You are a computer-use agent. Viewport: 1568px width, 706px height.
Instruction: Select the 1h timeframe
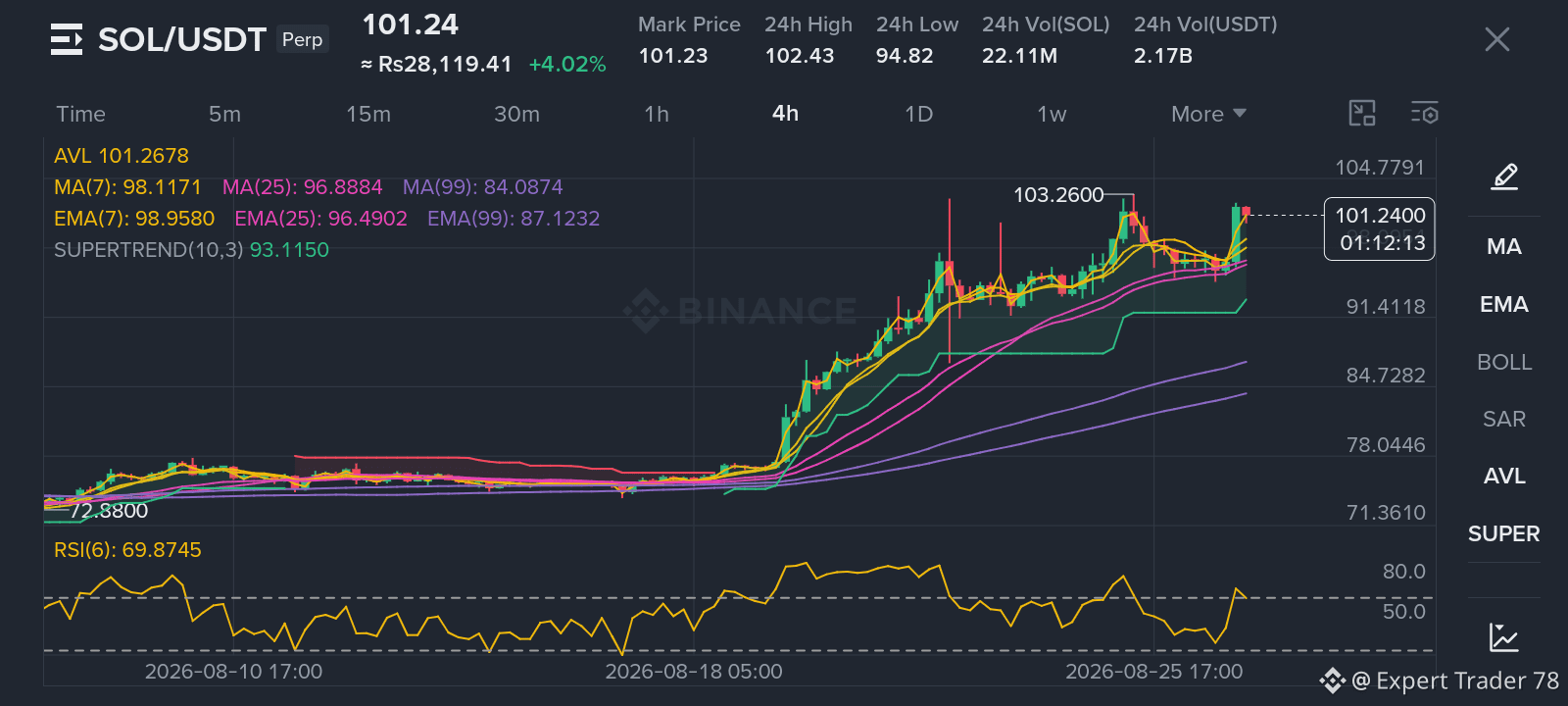[657, 114]
